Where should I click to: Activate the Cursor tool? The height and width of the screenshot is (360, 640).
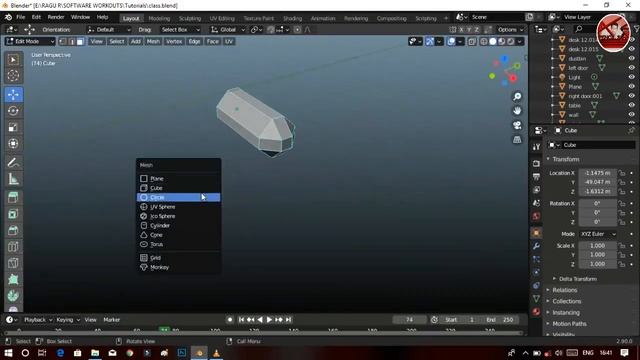point(13,76)
